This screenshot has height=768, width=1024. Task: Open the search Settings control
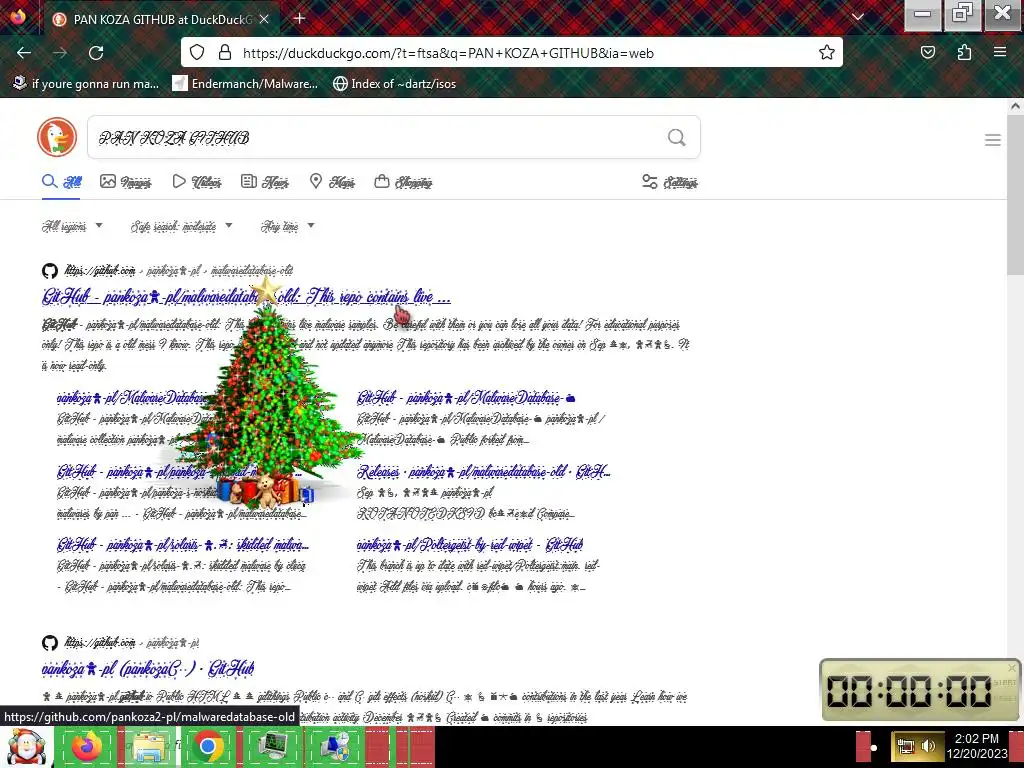point(669,182)
